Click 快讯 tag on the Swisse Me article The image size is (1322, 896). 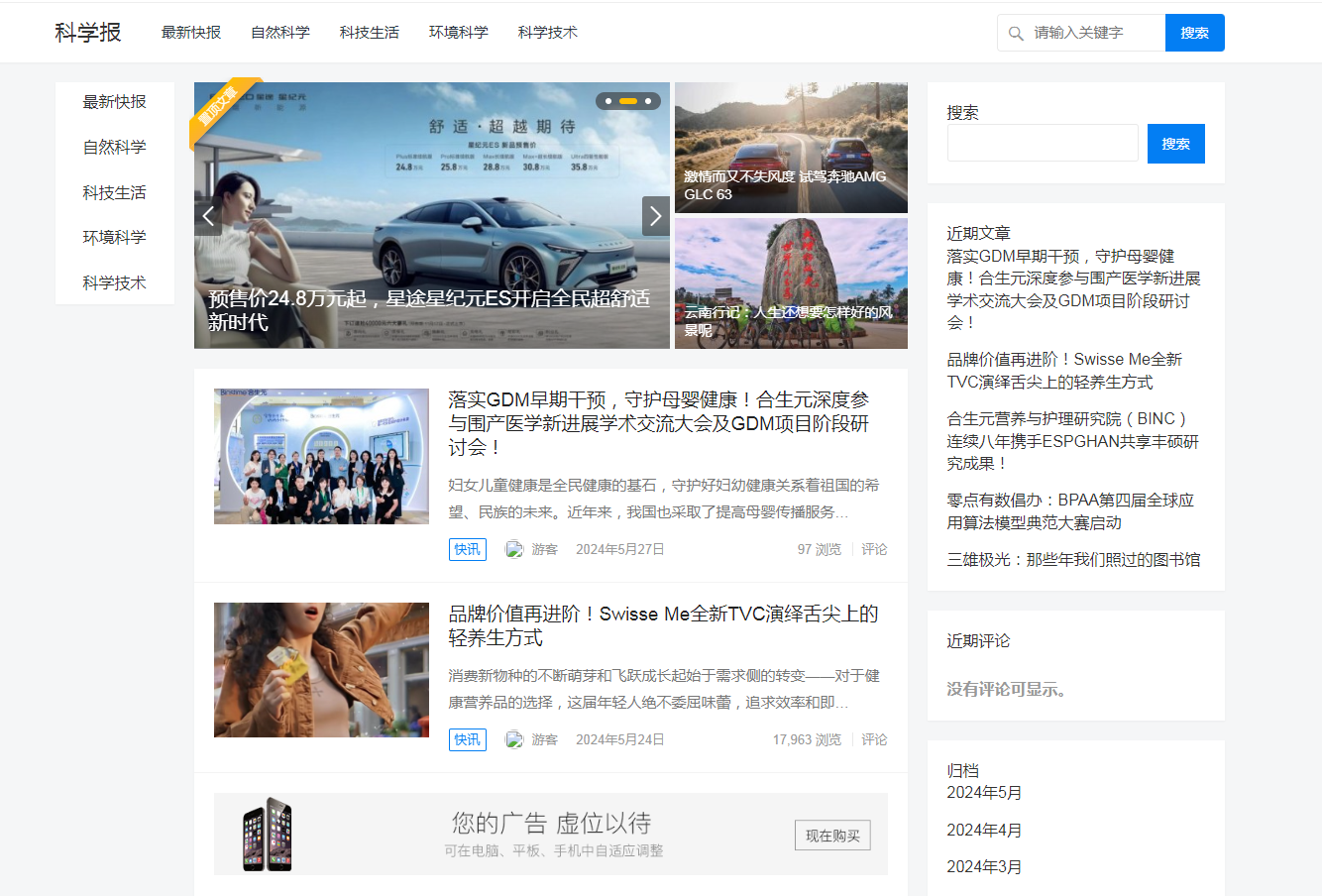point(468,739)
